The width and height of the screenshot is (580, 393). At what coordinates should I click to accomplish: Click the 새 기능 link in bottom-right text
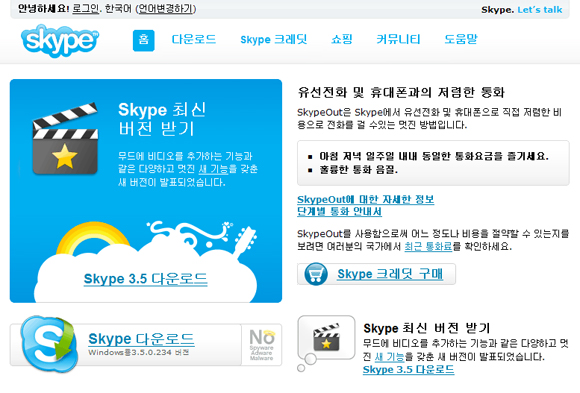pyautogui.click(x=390, y=357)
